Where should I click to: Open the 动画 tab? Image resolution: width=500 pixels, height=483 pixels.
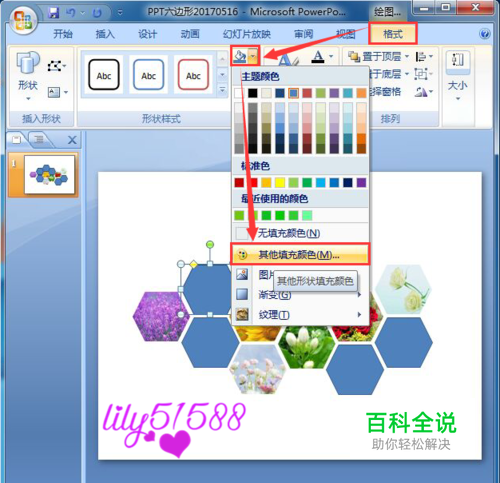tap(190, 34)
